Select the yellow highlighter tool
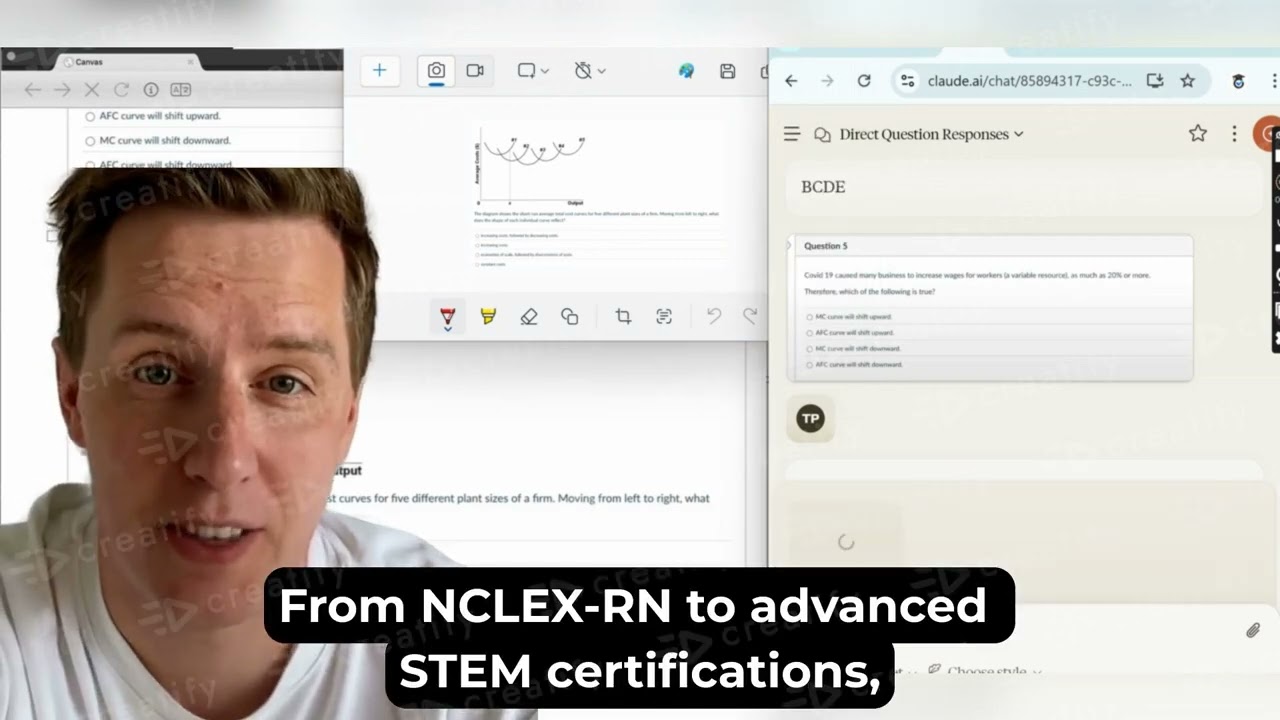Viewport: 1280px width, 720px height. click(x=488, y=316)
